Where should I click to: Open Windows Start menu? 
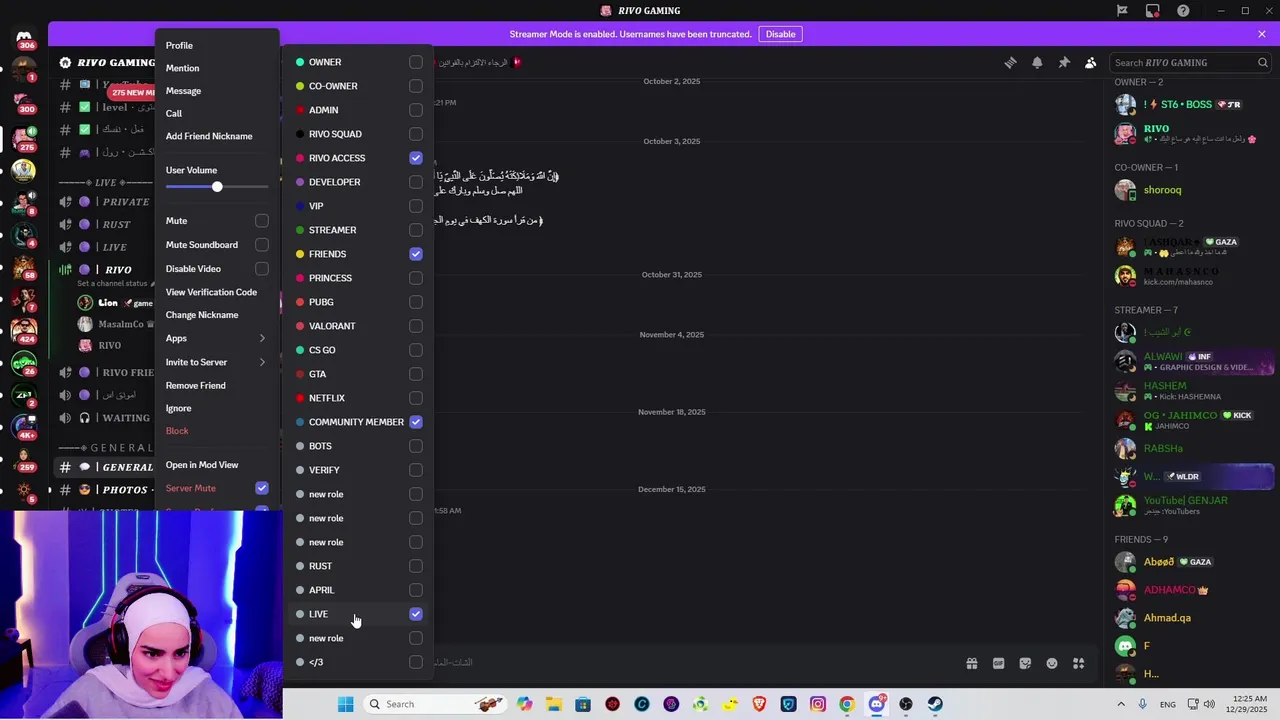click(345, 704)
